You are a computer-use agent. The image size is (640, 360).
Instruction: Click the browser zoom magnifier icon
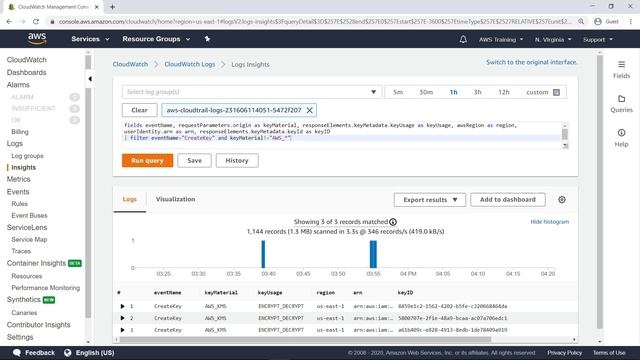pyautogui.click(x=581, y=22)
